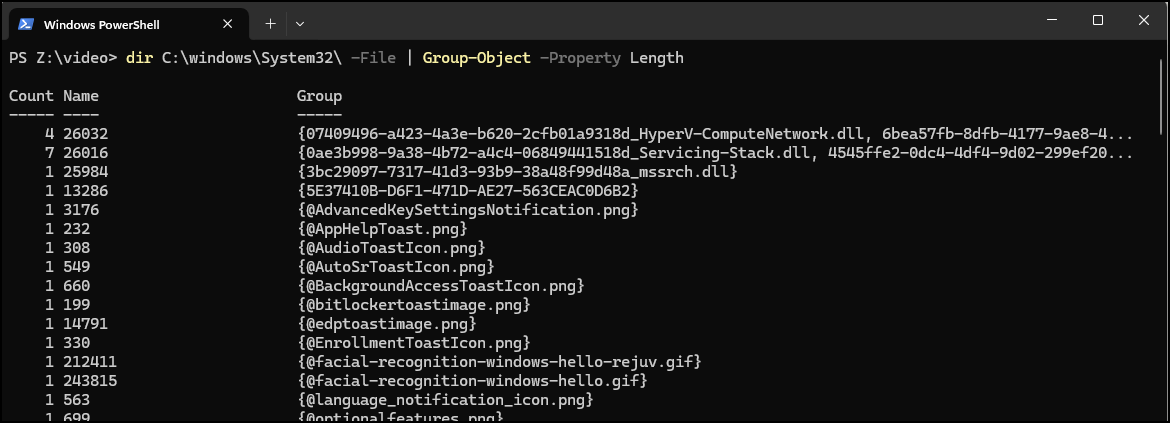Click the PowerShell icon in the tab
Image resolution: width=1170 pixels, height=423 pixels.
pyautogui.click(x=25, y=24)
